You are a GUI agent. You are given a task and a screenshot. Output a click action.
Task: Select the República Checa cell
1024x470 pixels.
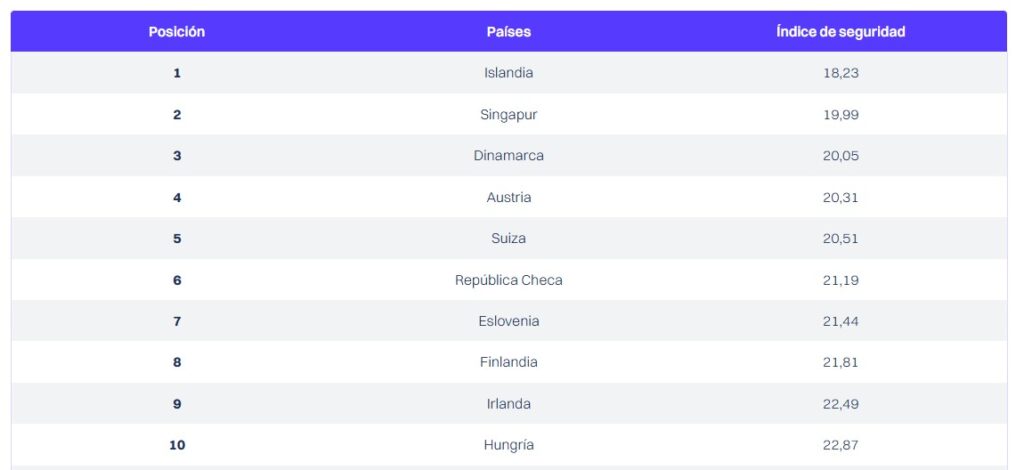[509, 280]
